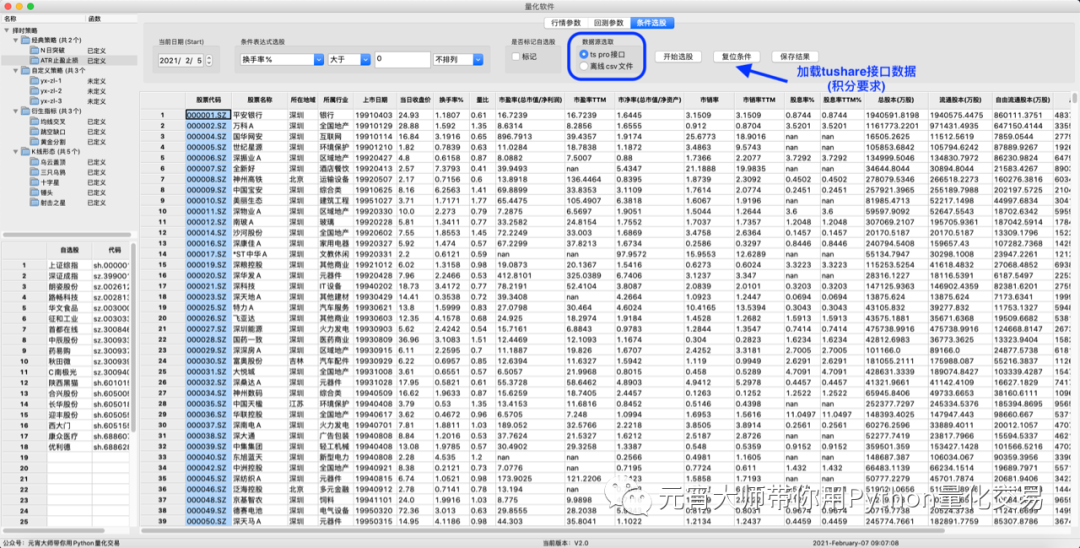Image resolution: width=1080 pixels, height=548 pixels.
Task: Collapse the K线形态 group triangle
Action: tap(16, 151)
